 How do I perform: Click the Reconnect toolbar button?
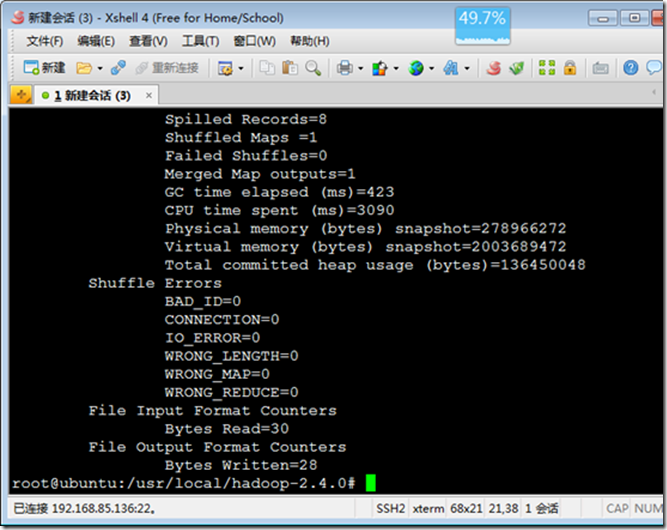coord(167,68)
